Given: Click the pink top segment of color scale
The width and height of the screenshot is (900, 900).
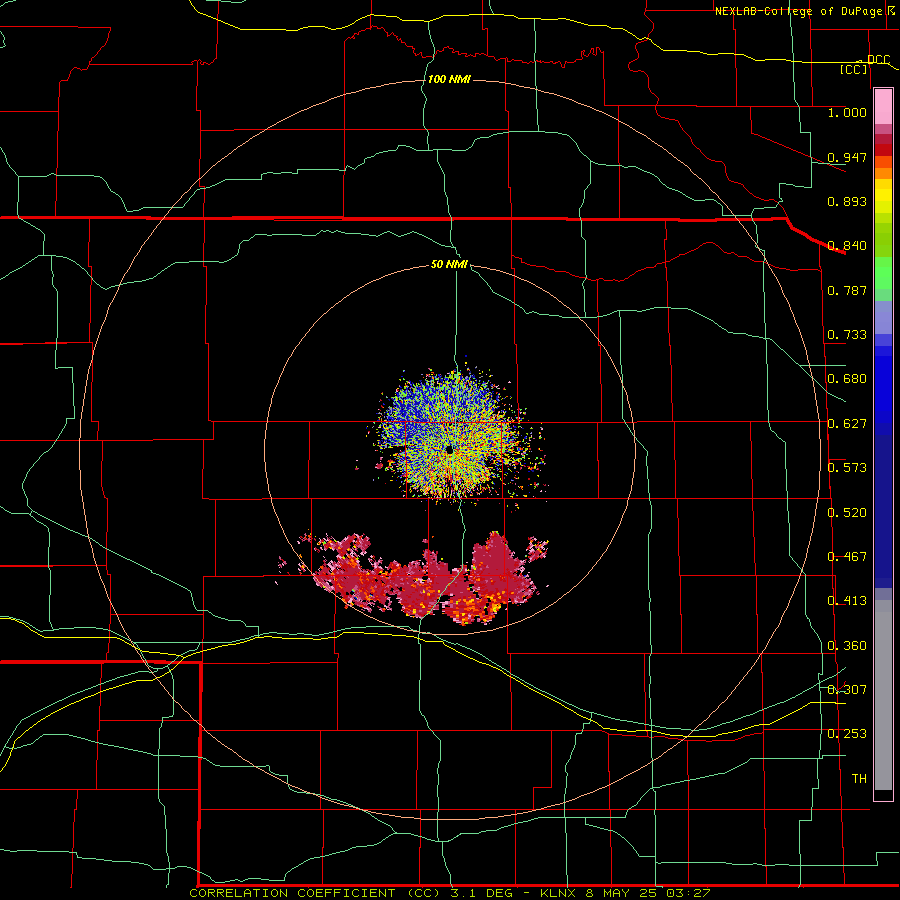Looking at the screenshot, I should pyautogui.click(x=883, y=106).
